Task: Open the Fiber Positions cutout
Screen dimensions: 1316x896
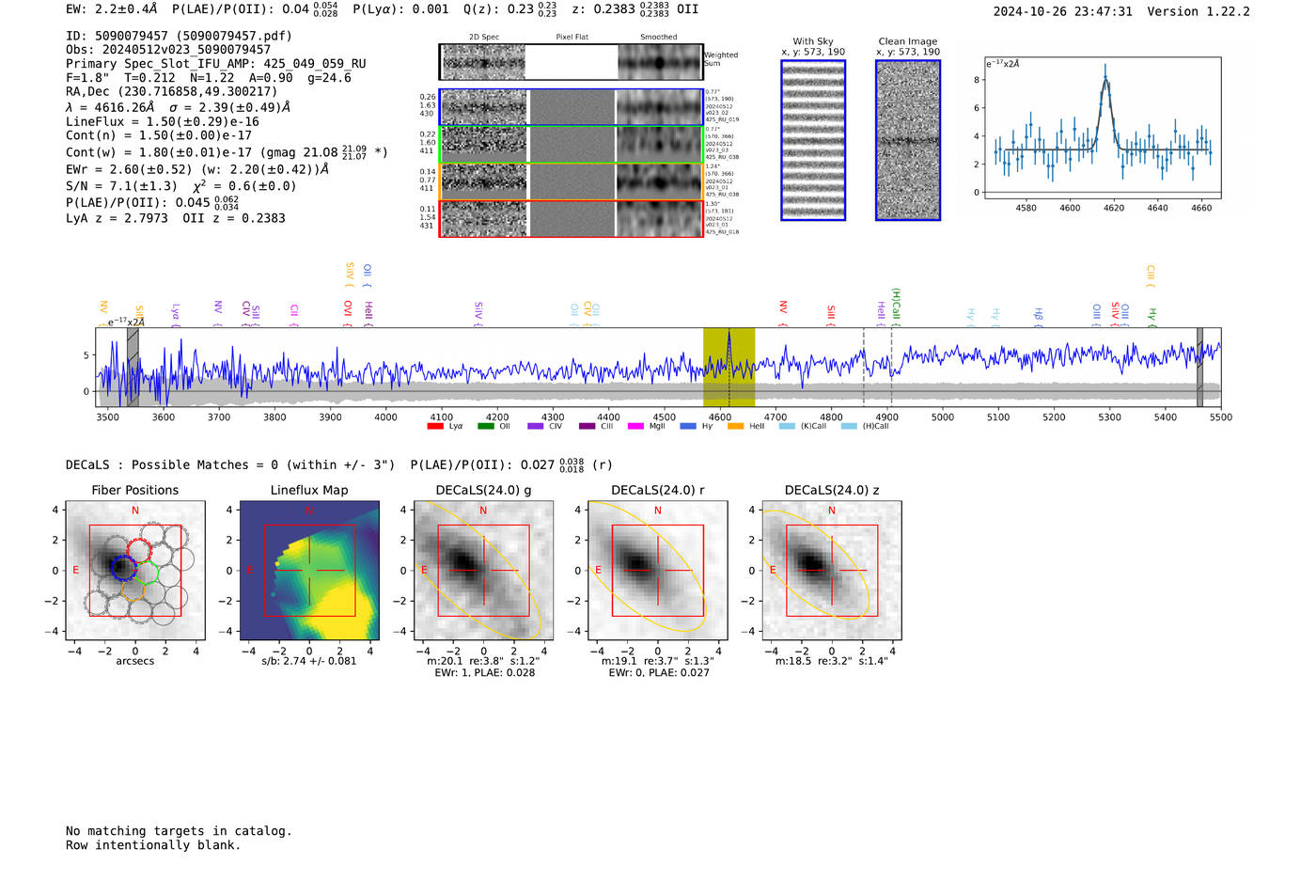Action: coord(134,570)
